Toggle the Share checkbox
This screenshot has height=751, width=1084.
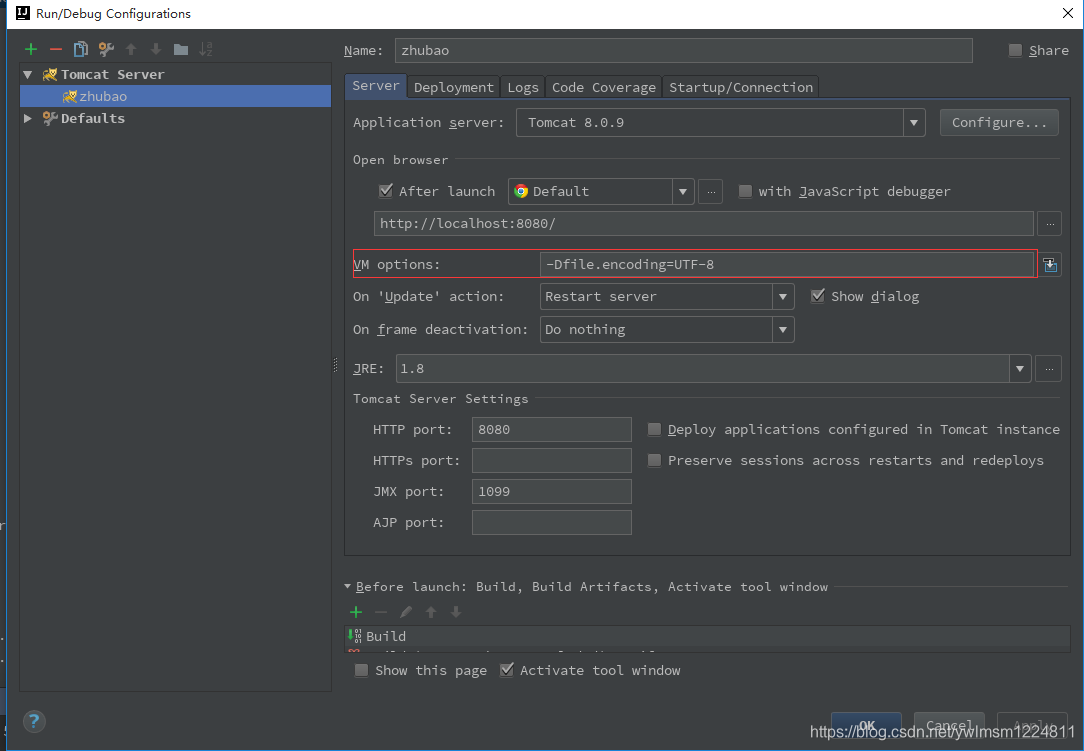1016,50
